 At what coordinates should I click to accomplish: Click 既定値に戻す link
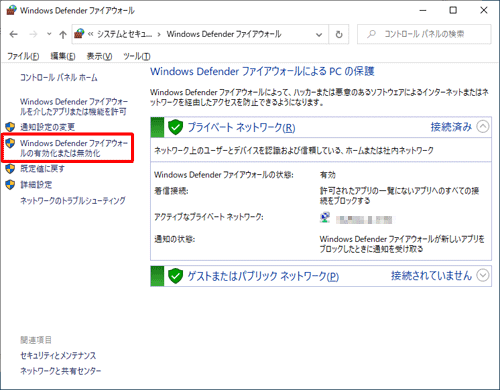pyautogui.click(x=42, y=169)
